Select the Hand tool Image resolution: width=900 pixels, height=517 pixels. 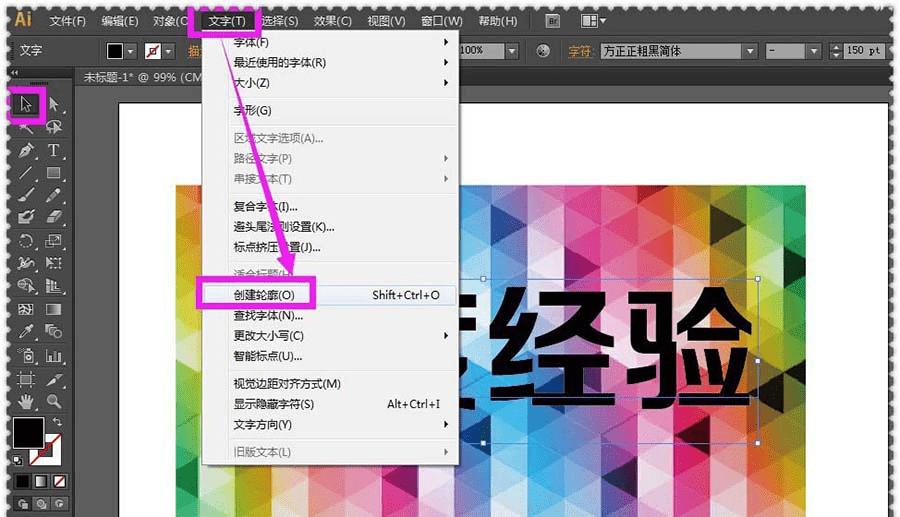26,401
